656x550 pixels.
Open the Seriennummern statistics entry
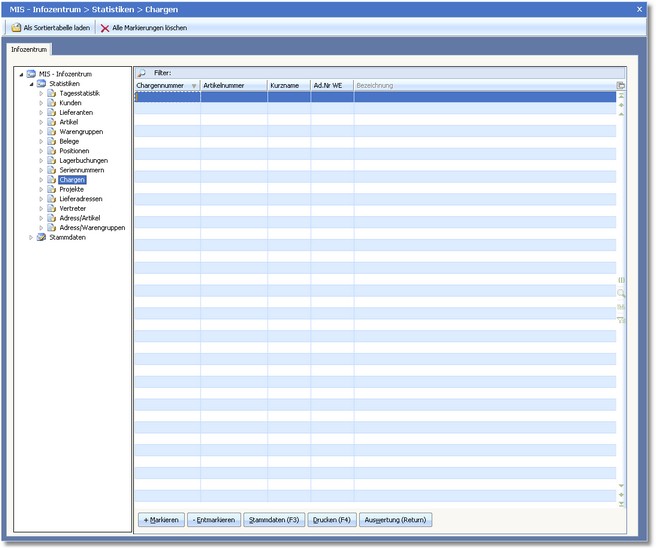click(82, 170)
